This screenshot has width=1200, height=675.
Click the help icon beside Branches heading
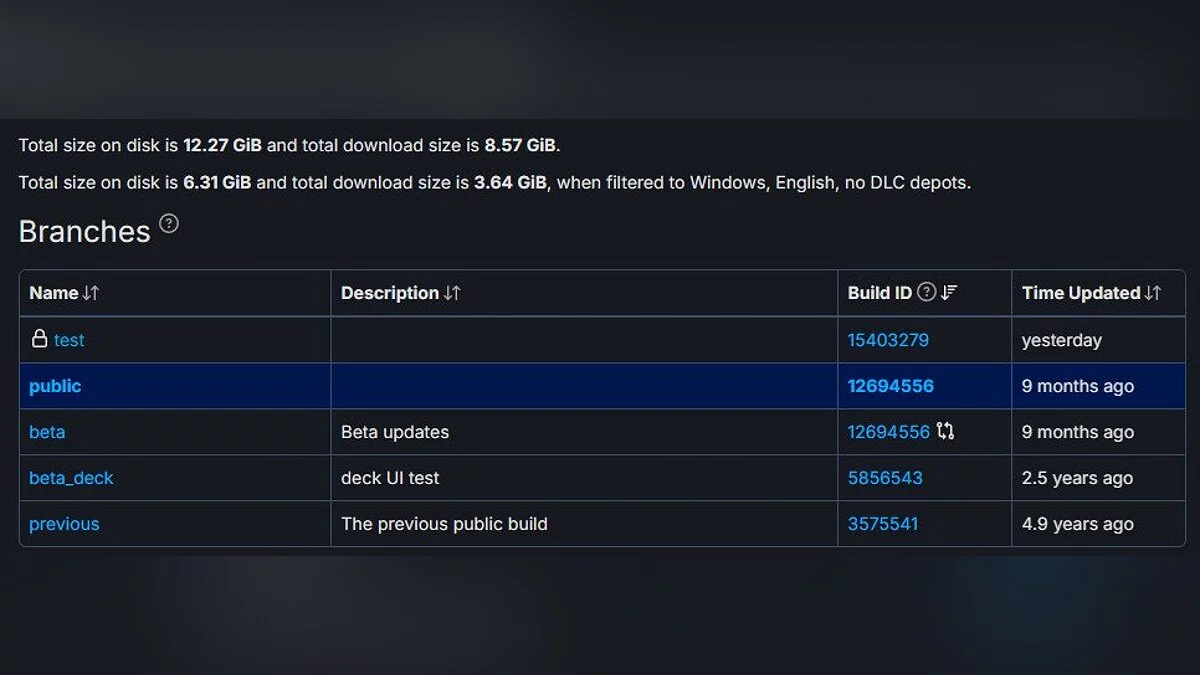click(x=169, y=223)
